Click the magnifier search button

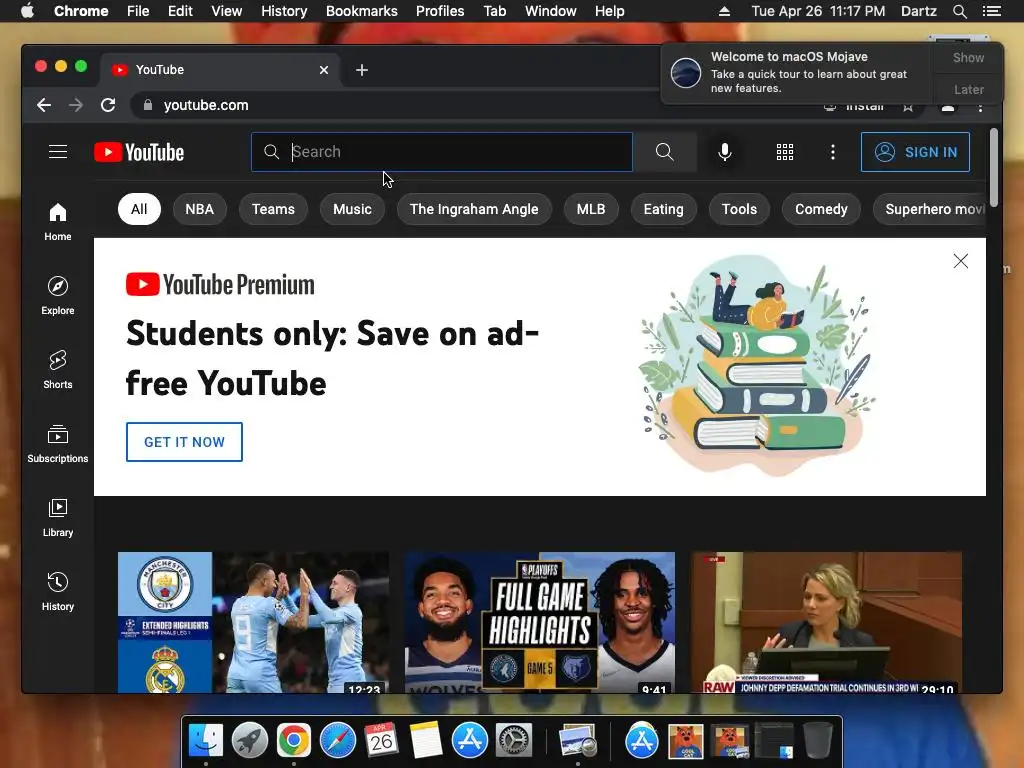click(664, 152)
